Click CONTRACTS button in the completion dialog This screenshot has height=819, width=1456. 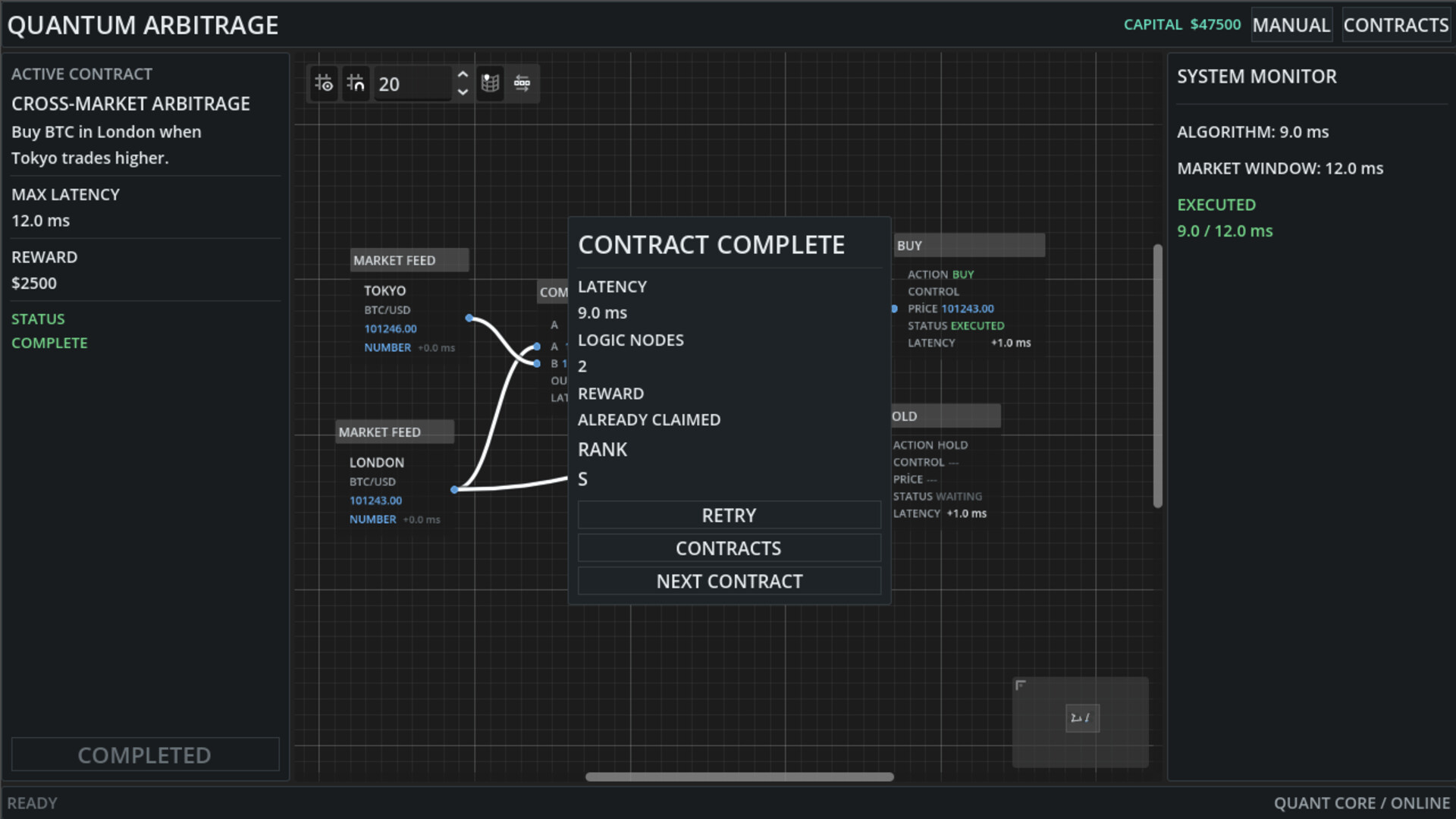[729, 548]
